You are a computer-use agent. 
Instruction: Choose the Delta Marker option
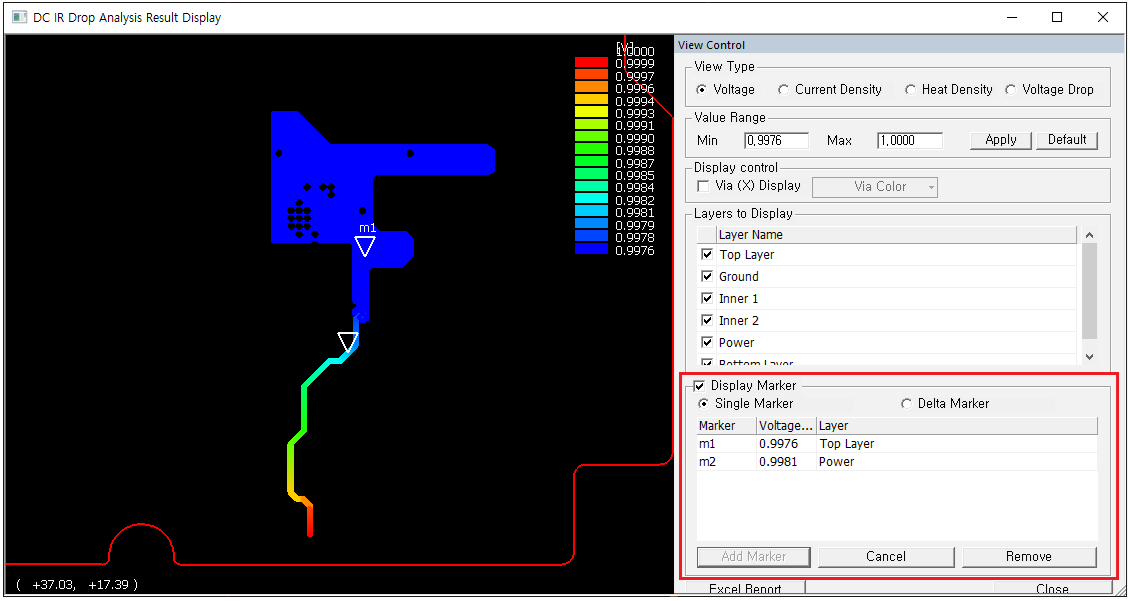pos(907,404)
